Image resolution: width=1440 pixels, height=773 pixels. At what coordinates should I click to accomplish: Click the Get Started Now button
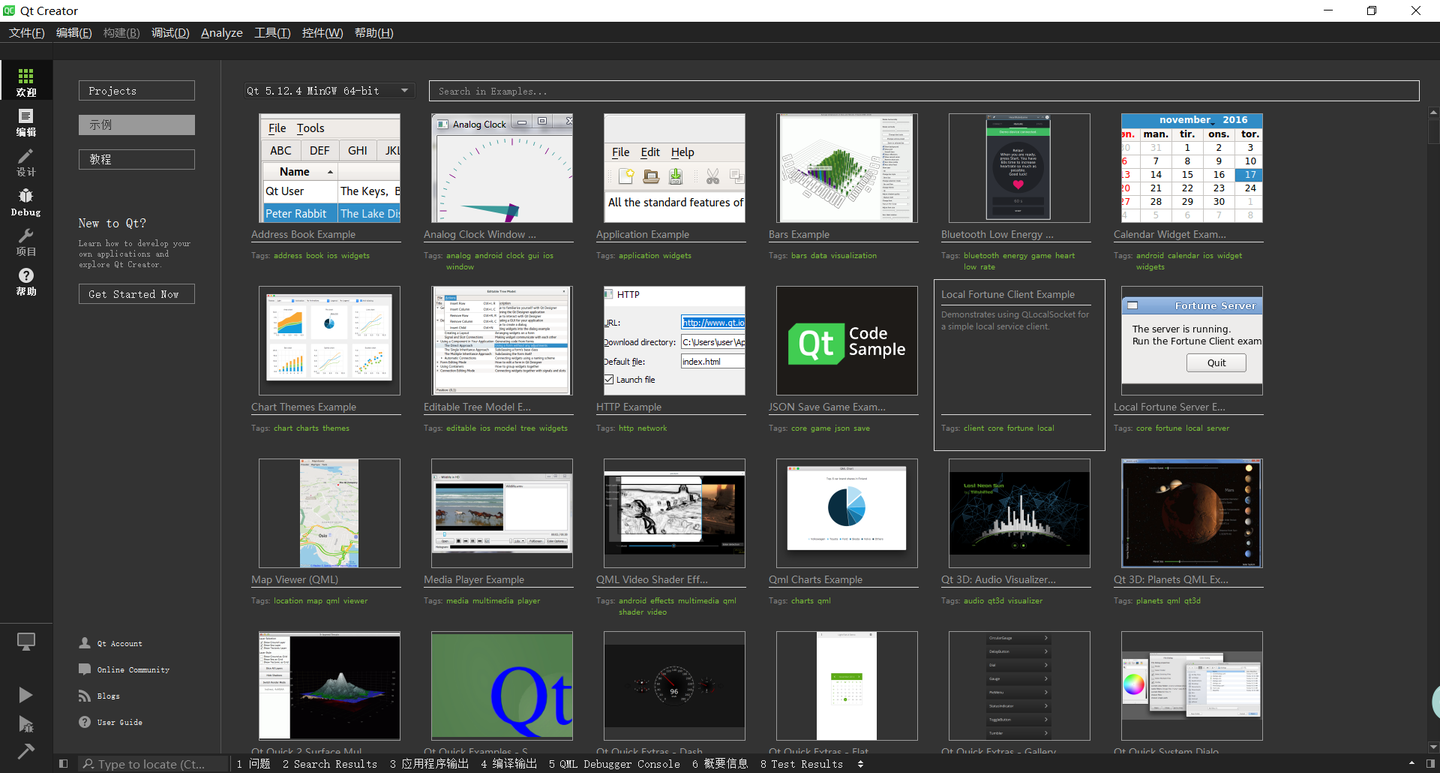click(136, 294)
